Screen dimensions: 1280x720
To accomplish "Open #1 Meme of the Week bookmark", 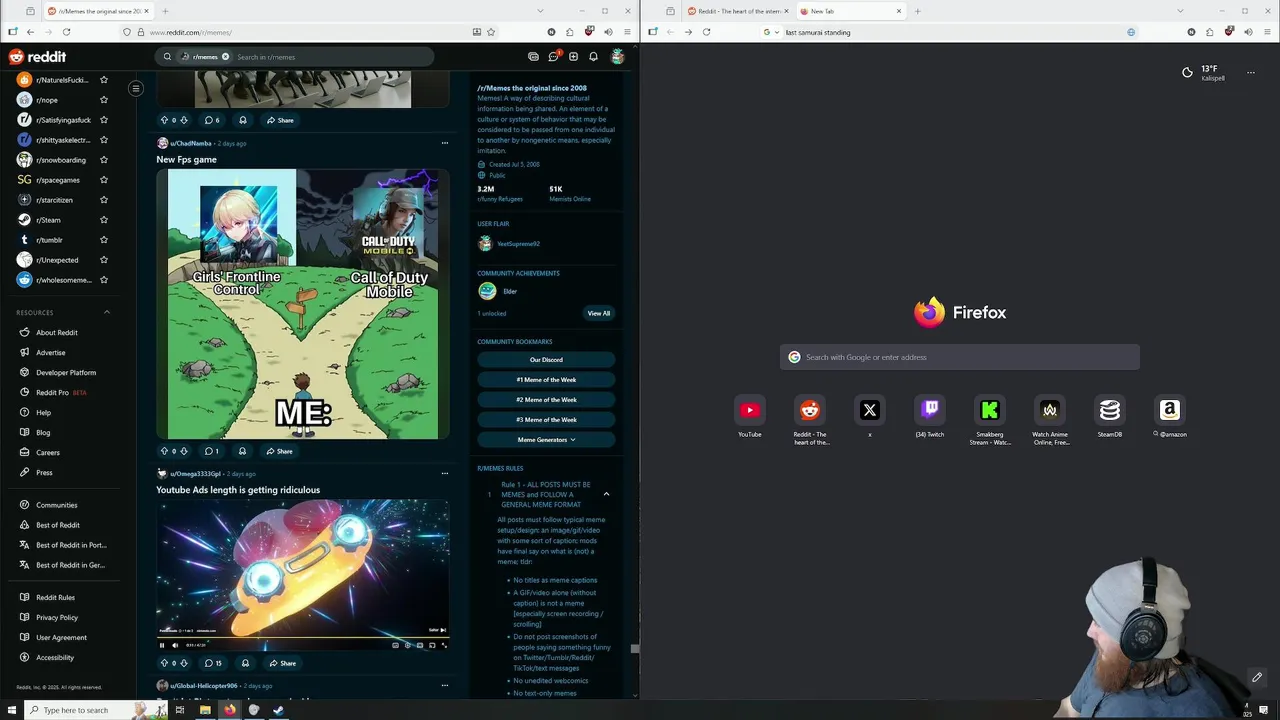I will tap(546, 380).
